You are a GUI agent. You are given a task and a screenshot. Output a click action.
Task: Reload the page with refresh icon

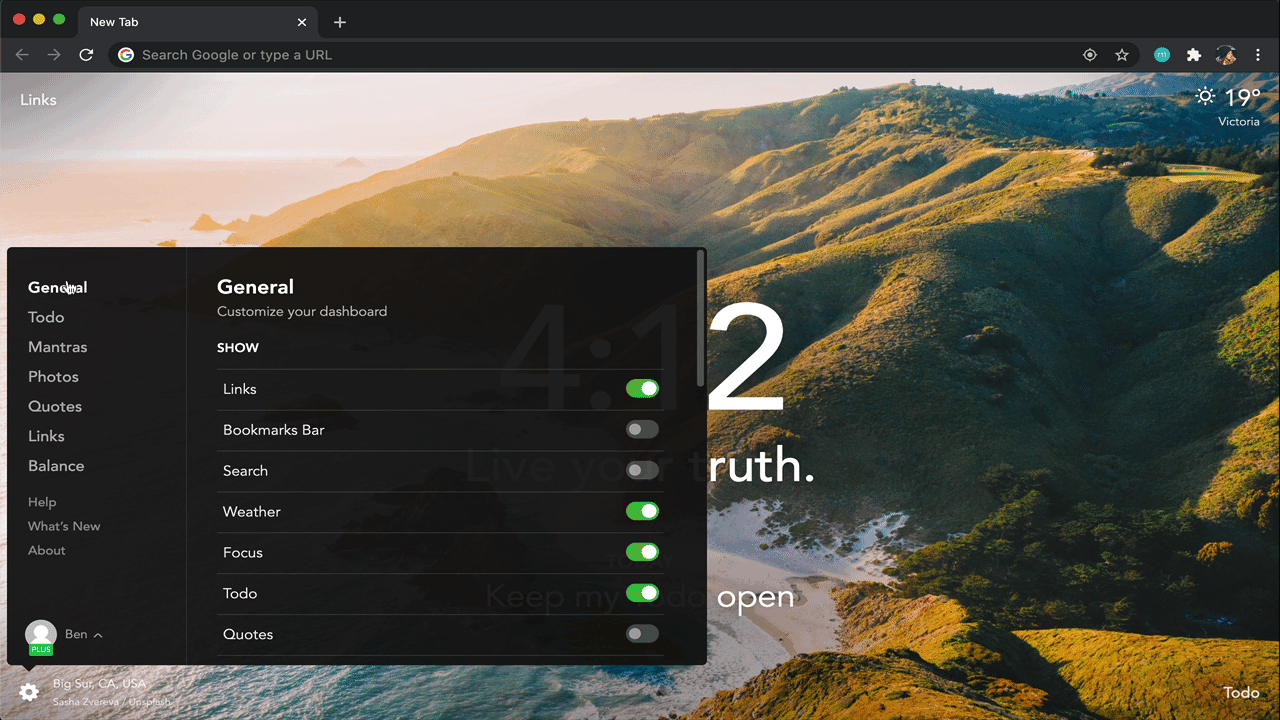[86, 55]
